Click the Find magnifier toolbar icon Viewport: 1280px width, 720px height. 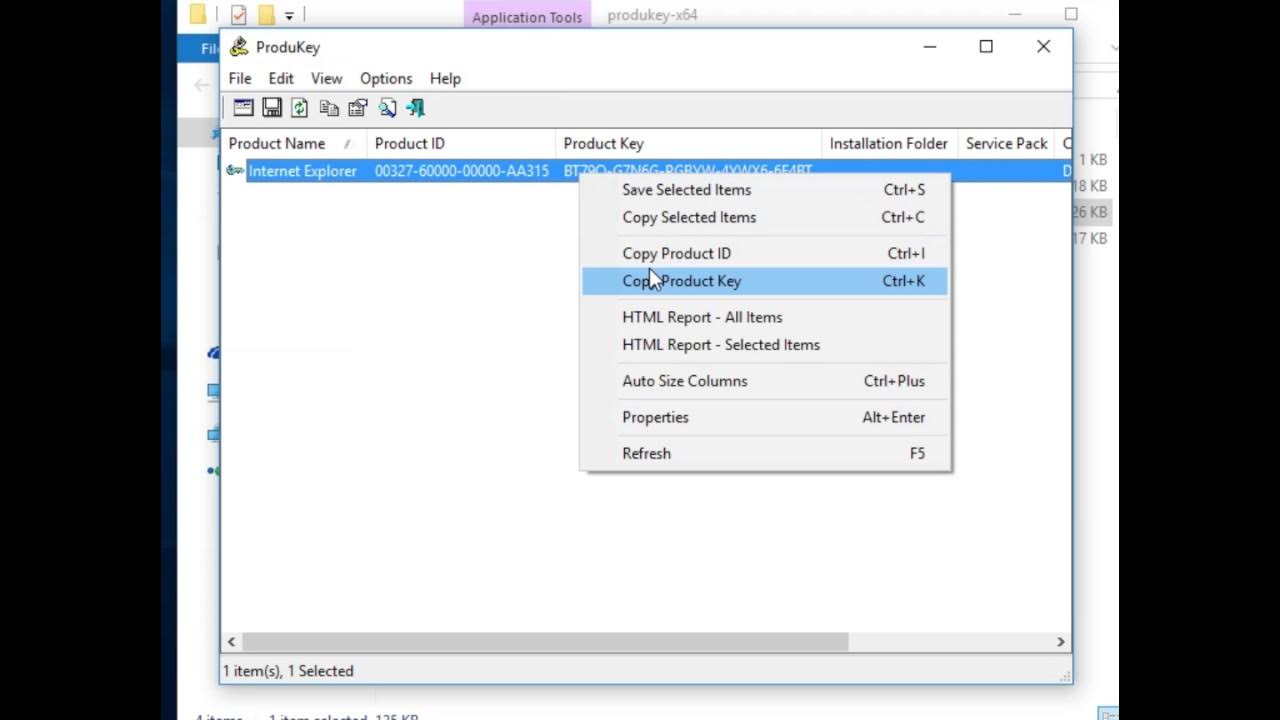[x=387, y=108]
